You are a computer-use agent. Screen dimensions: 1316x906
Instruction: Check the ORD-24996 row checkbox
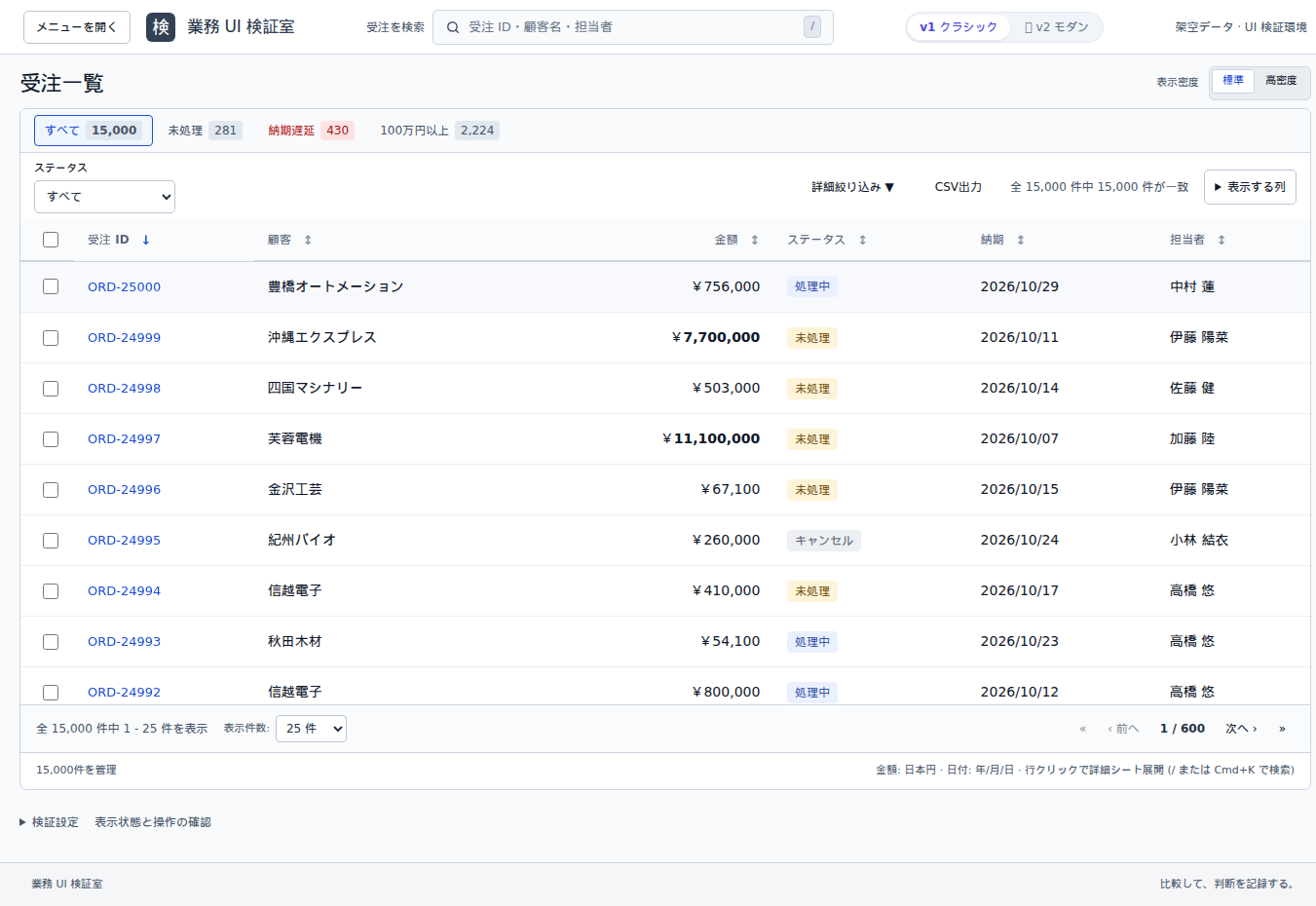click(51, 490)
